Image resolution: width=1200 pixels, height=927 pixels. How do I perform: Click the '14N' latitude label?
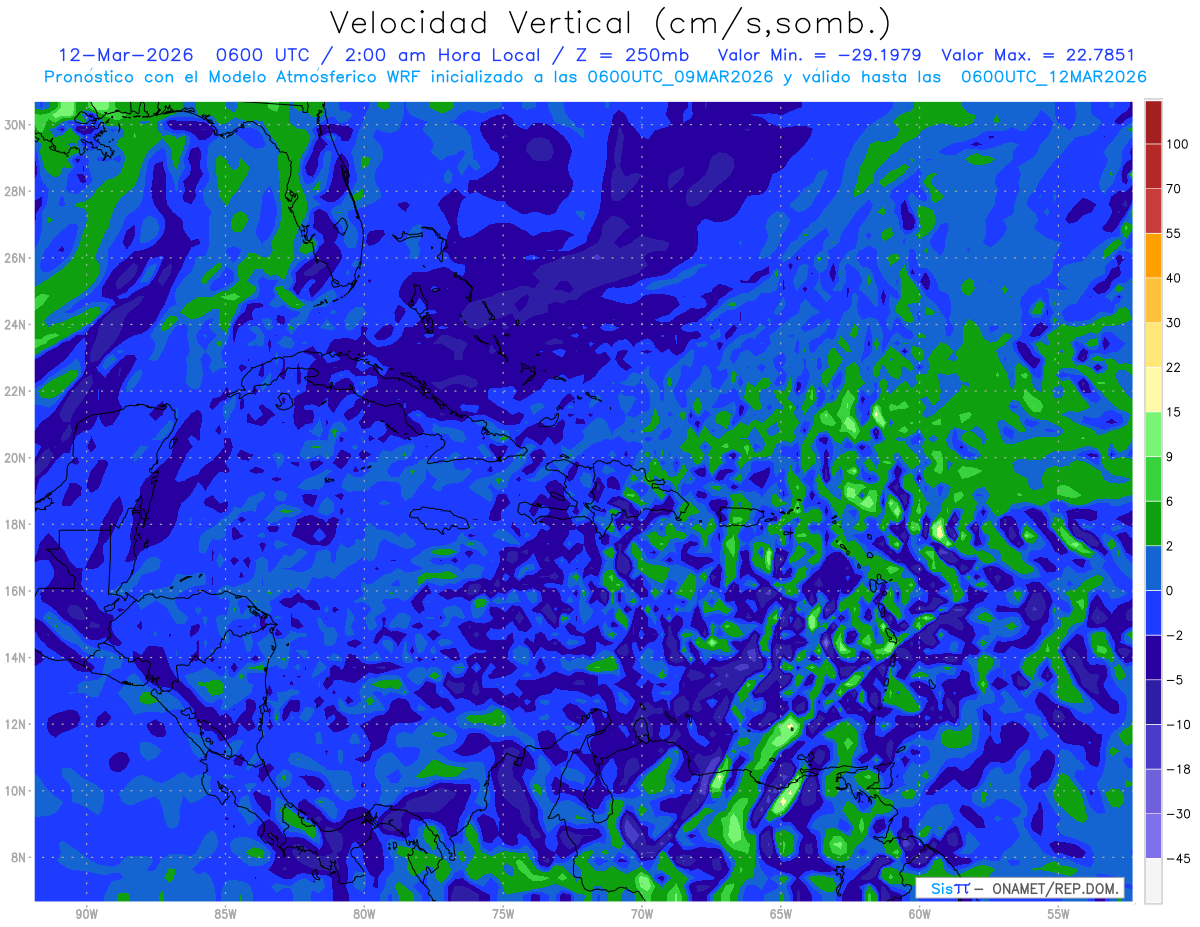click(17, 658)
